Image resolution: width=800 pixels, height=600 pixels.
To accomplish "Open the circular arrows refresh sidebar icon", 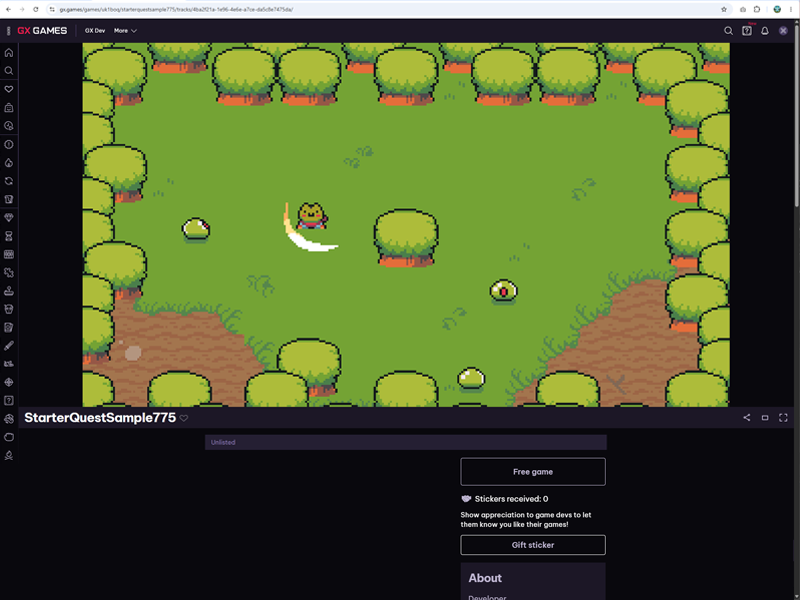I will coord(9,181).
